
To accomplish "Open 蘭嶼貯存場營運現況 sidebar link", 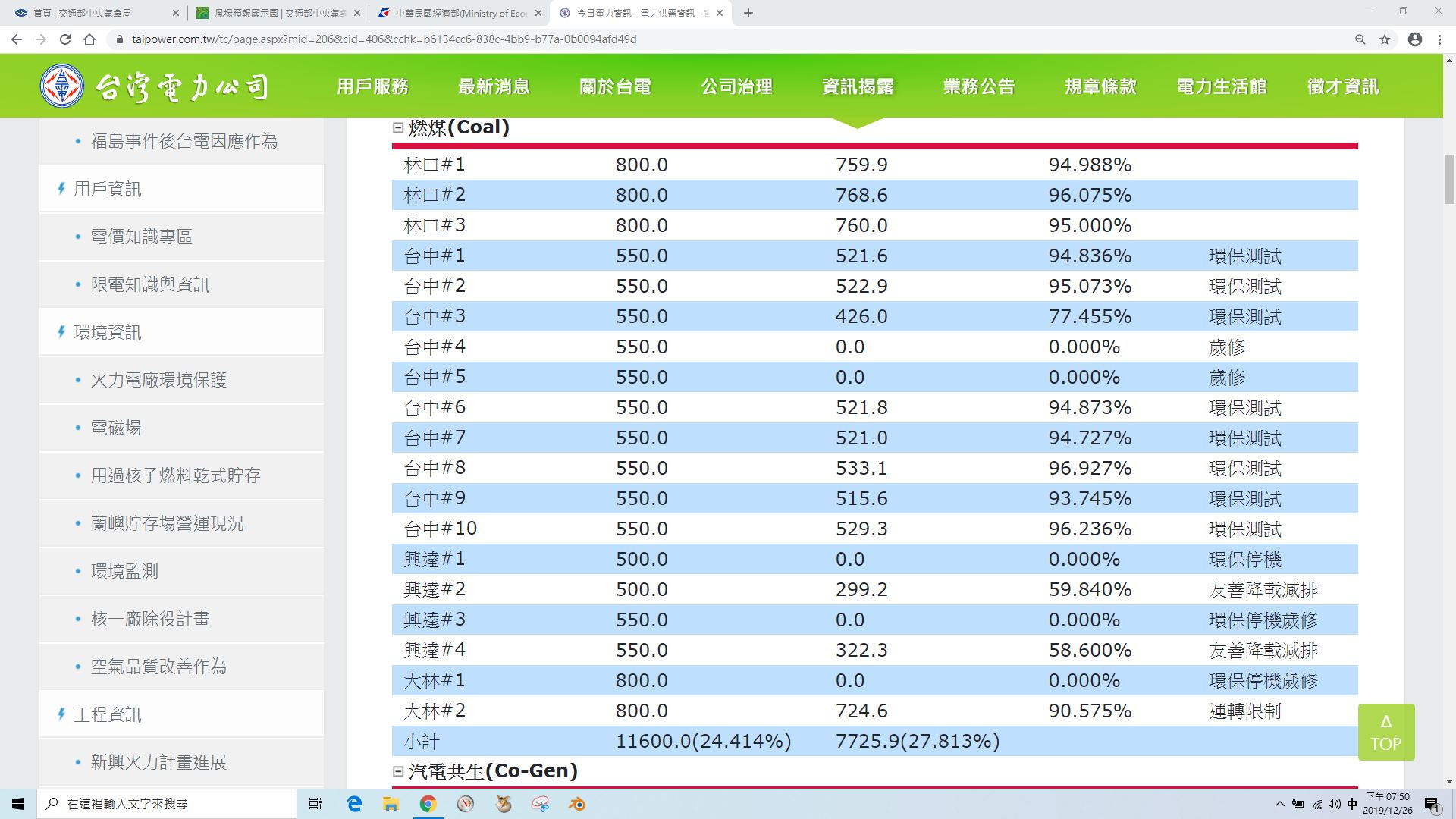I will (167, 523).
